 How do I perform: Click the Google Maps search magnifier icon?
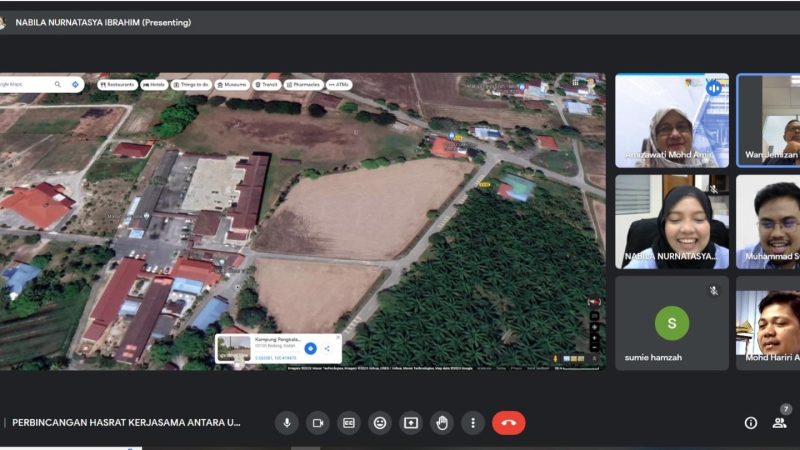pyautogui.click(x=58, y=85)
